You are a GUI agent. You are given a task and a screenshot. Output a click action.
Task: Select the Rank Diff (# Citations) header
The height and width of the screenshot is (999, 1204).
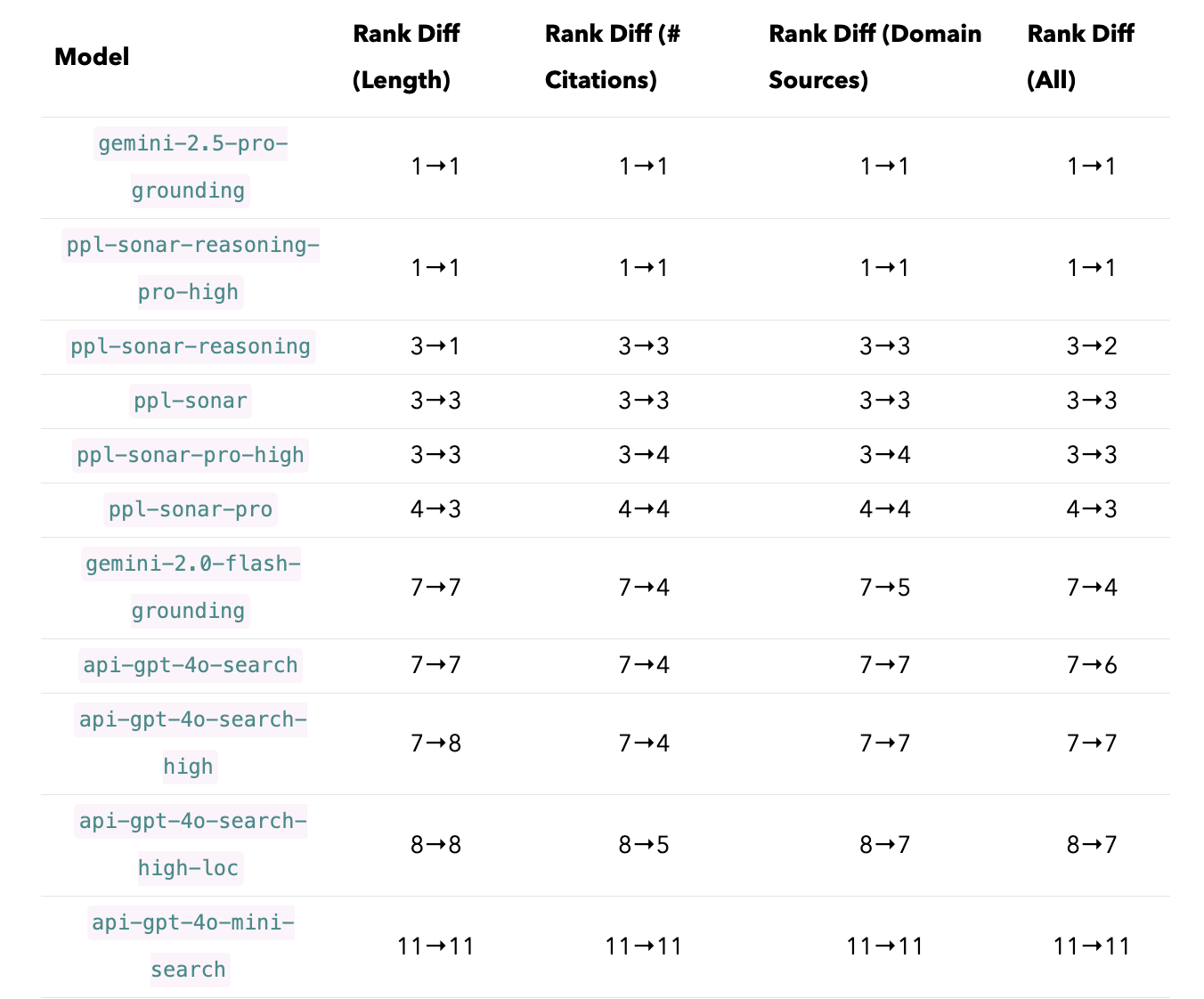tap(613, 57)
